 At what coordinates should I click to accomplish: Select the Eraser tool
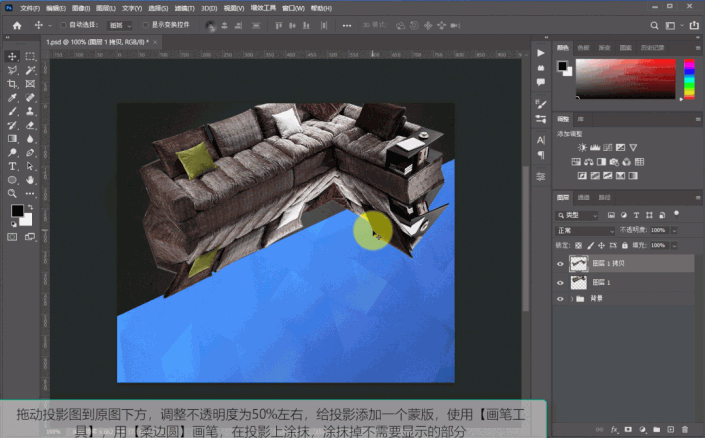click(30, 125)
